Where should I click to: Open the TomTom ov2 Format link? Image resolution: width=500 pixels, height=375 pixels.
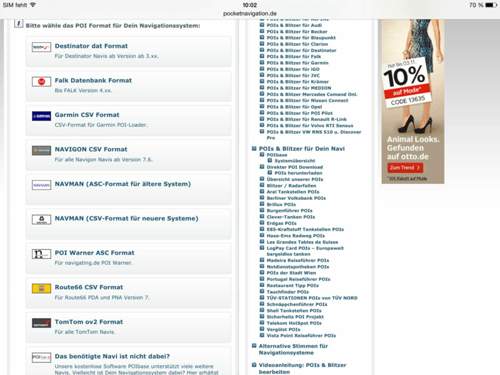click(x=89, y=322)
